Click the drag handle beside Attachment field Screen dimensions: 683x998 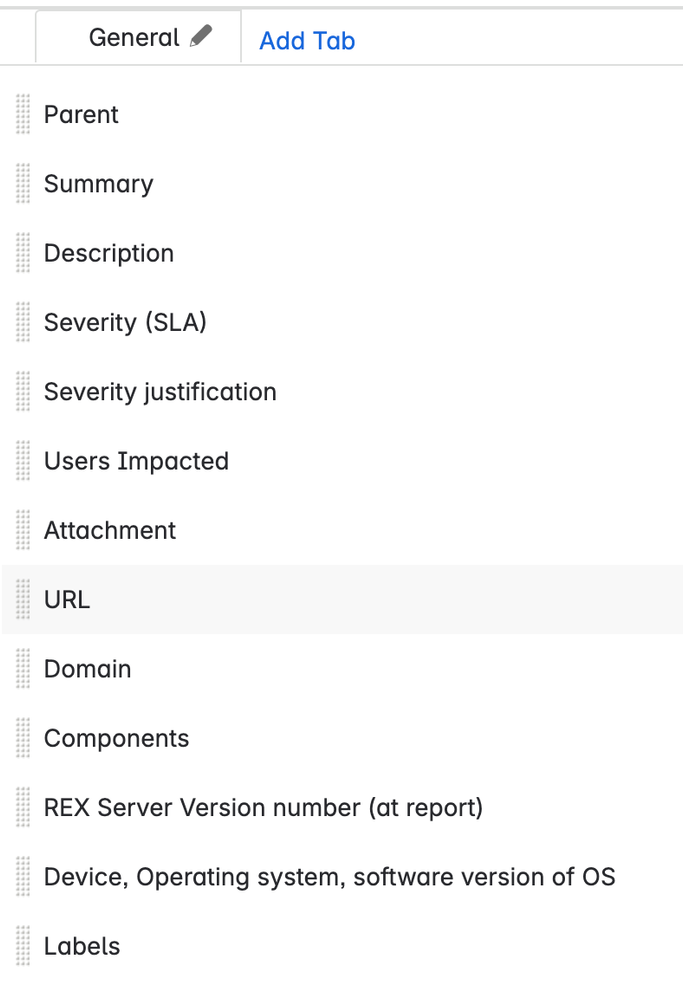[21, 531]
